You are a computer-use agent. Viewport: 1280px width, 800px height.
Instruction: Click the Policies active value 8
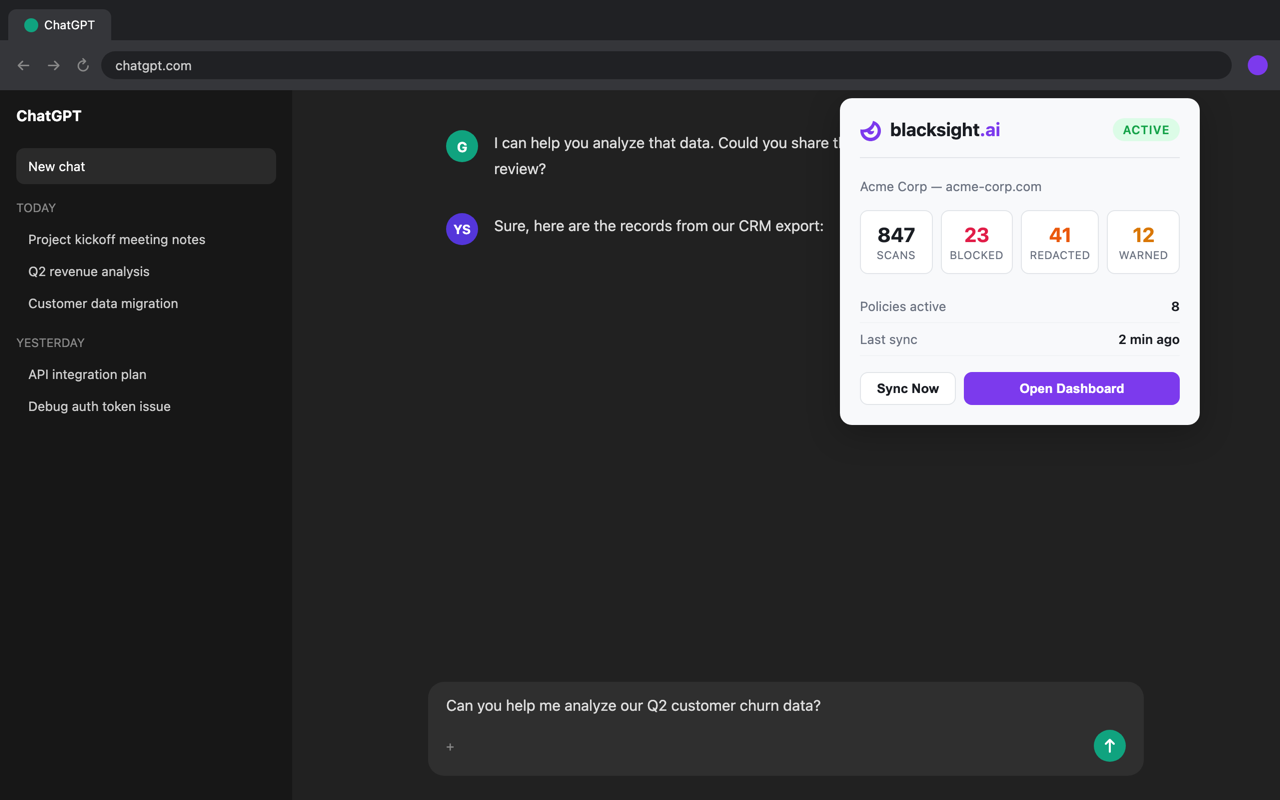pos(1175,306)
